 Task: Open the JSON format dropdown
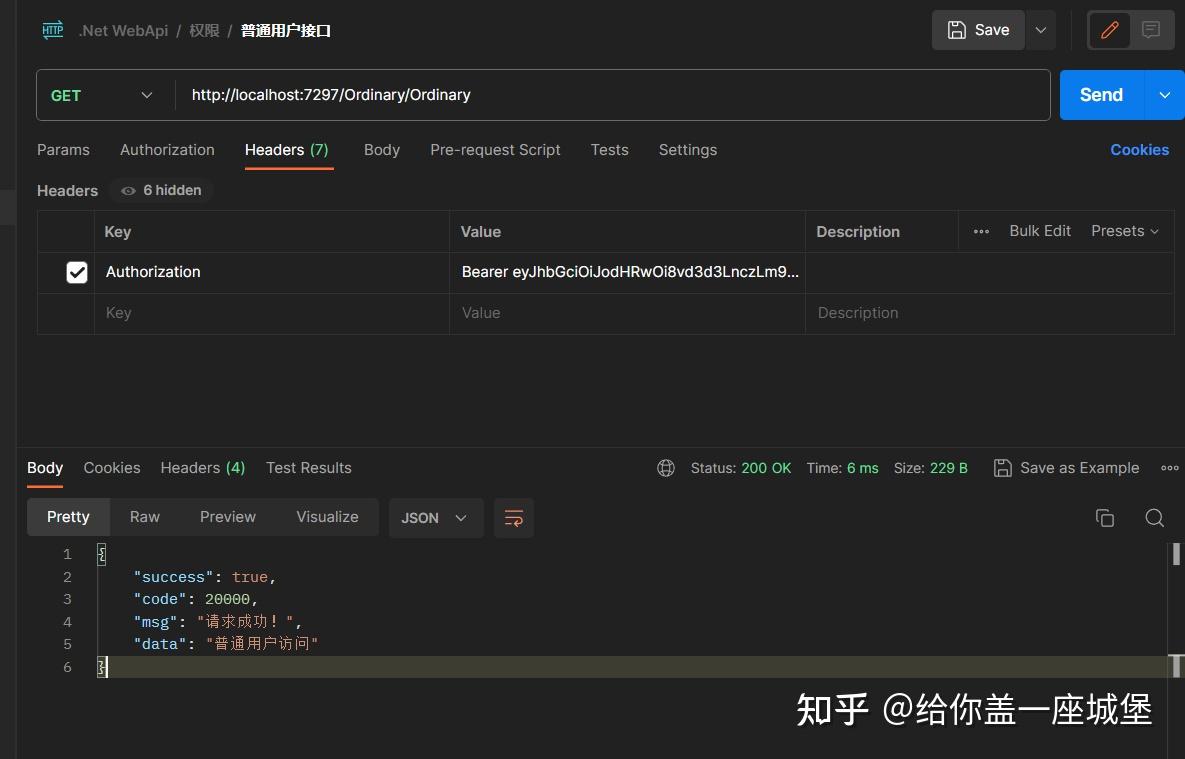pyautogui.click(x=435, y=518)
